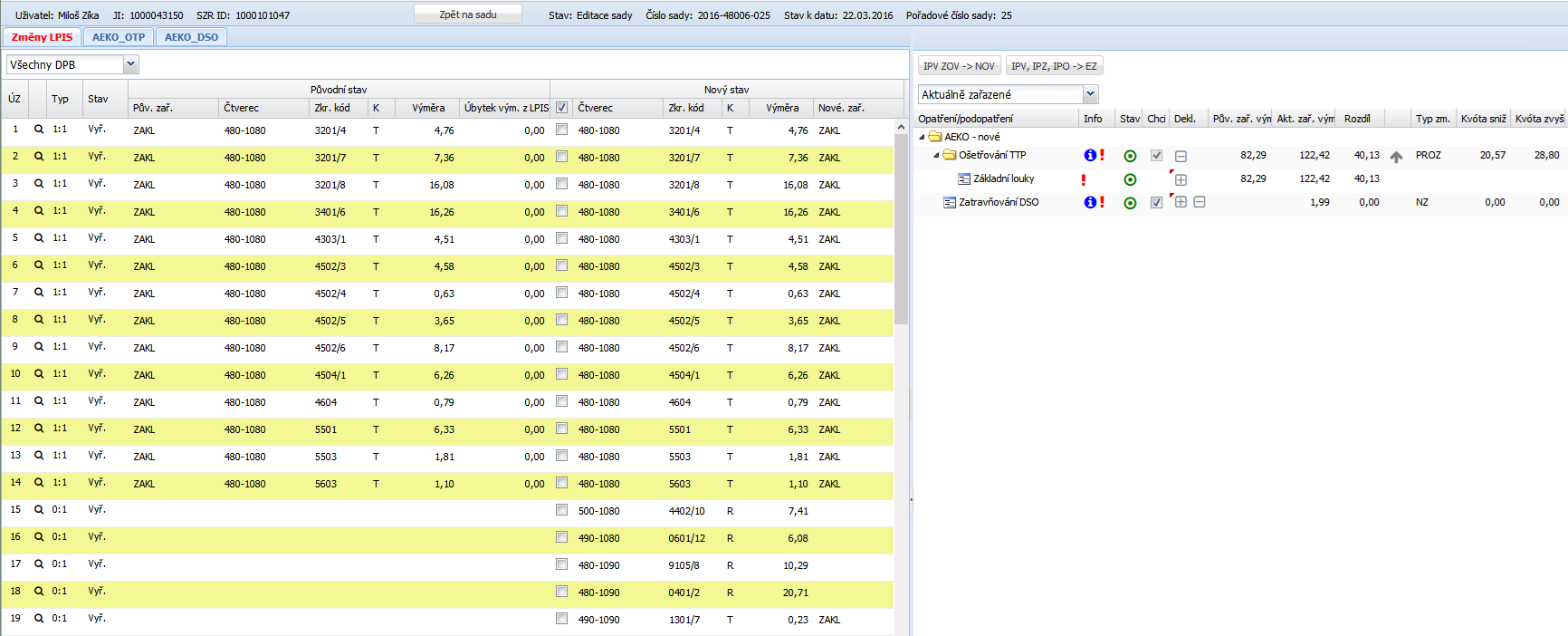Image resolution: width=1568 pixels, height=636 pixels.
Task: Click the magnifier icon in row 1
Action: coord(39,130)
